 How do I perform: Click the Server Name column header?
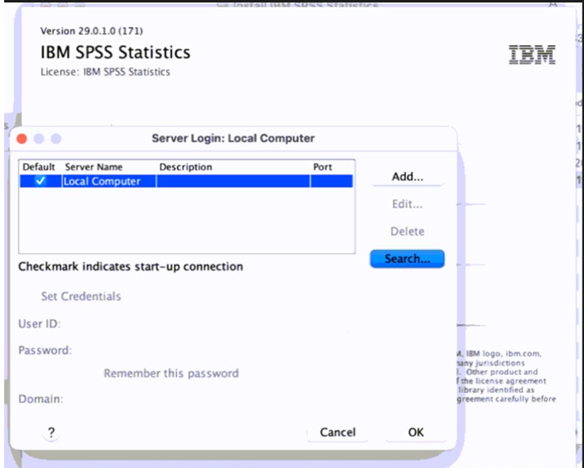click(93, 167)
